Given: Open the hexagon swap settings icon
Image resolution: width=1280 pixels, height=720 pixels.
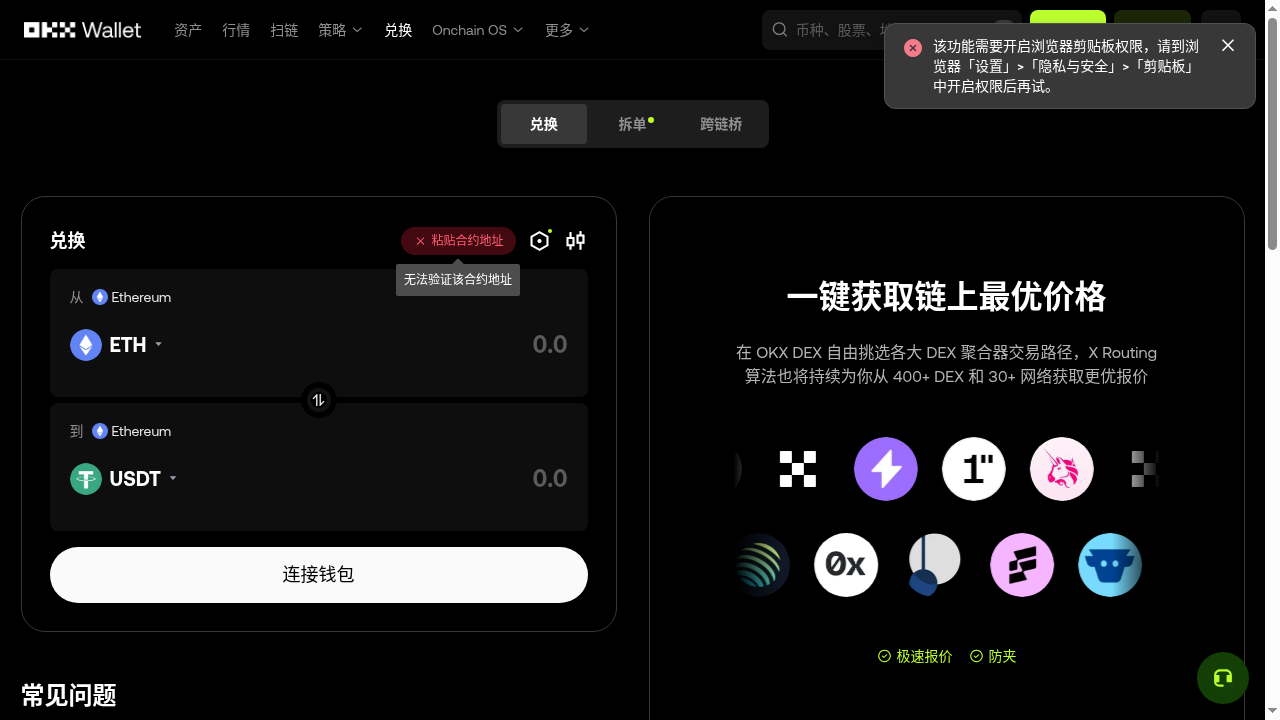Looking at the screenshot, I should [540, 241].
